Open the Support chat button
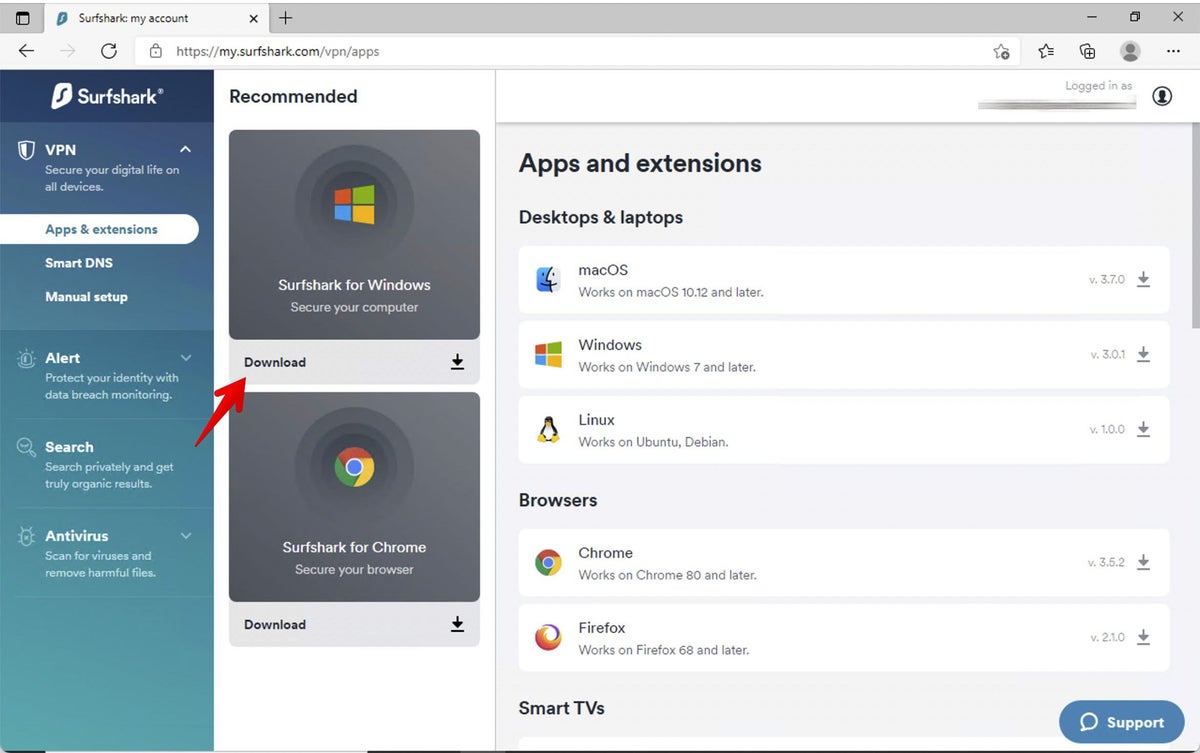Viewport: 1200px width, 753px height. [1121, 722]
